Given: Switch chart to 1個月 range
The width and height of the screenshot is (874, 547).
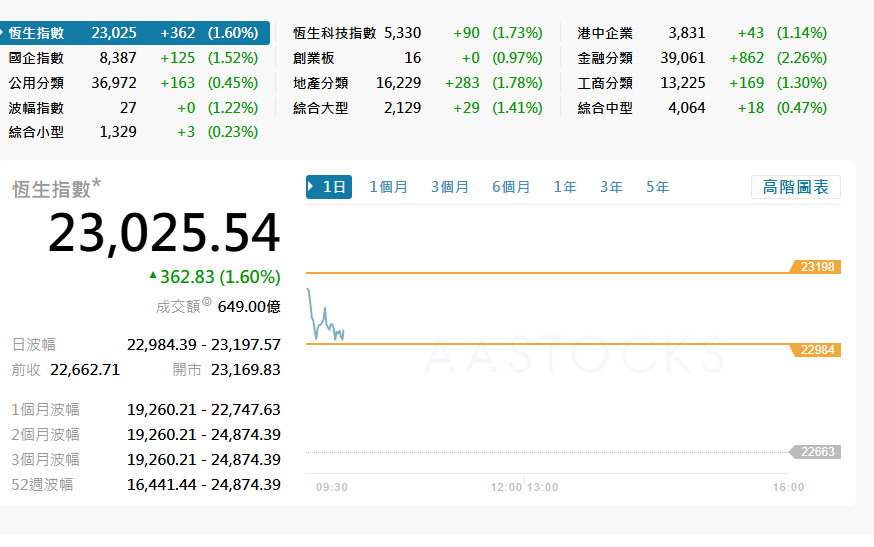Looking at the screenshot, I should click(388, 187).
